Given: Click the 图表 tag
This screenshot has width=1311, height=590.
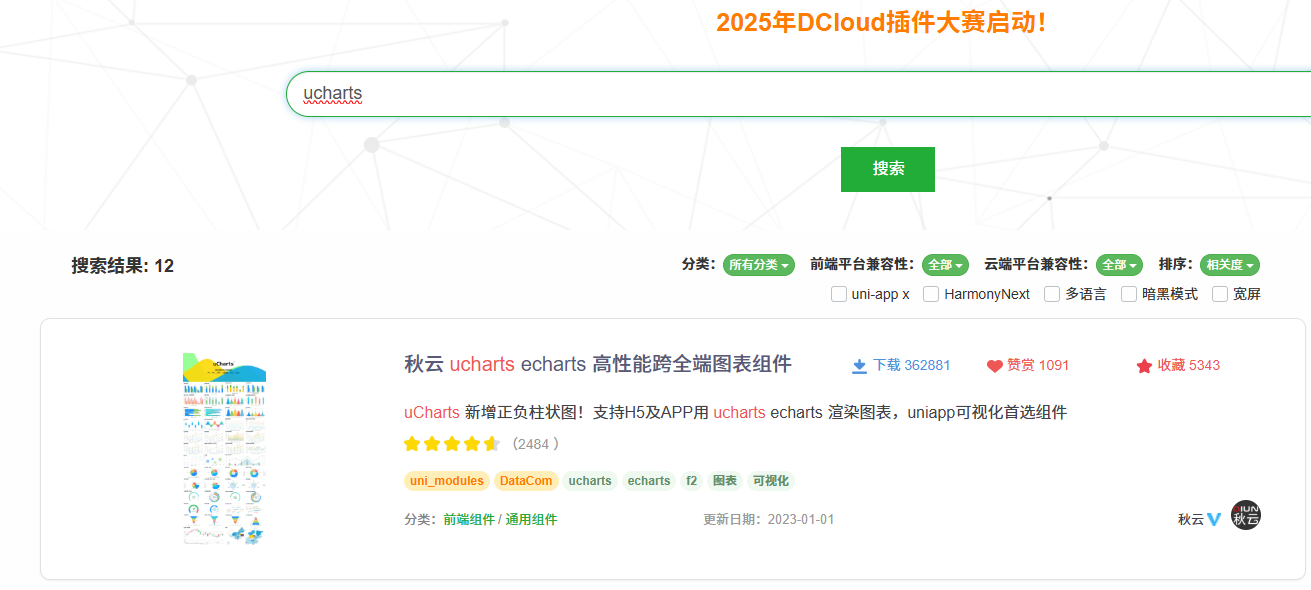Looking at the screenshot, I should 725,481.
